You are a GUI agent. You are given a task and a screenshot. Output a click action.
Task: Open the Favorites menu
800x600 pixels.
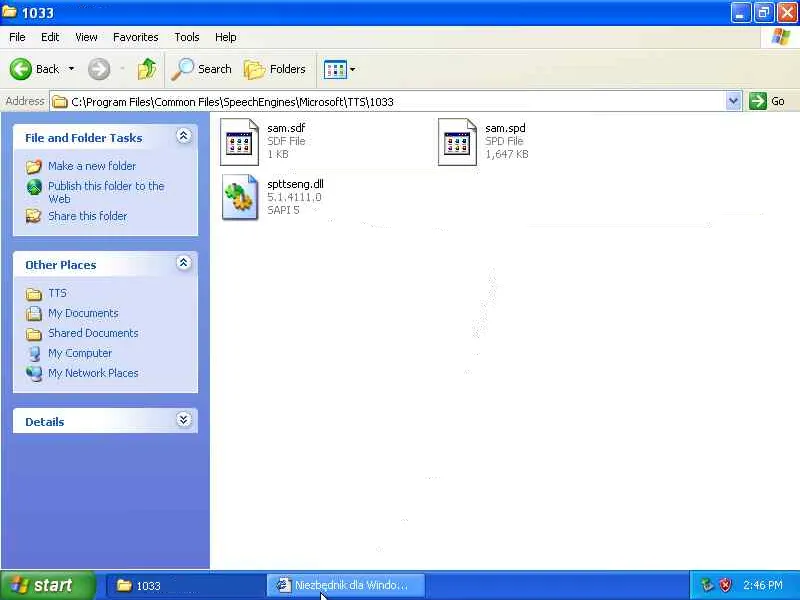coord(136,37)
